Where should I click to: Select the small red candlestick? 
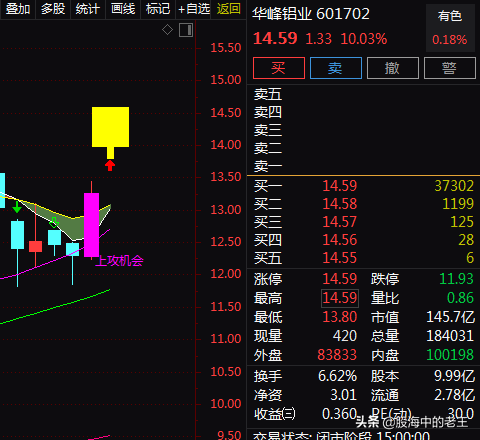coord(35,246)
